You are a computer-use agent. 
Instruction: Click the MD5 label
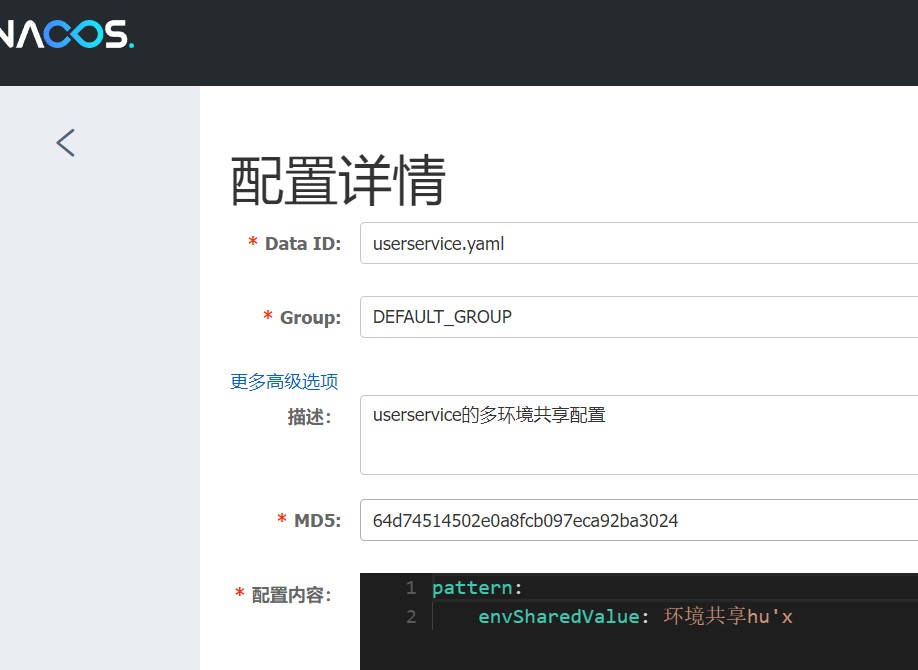317,521
